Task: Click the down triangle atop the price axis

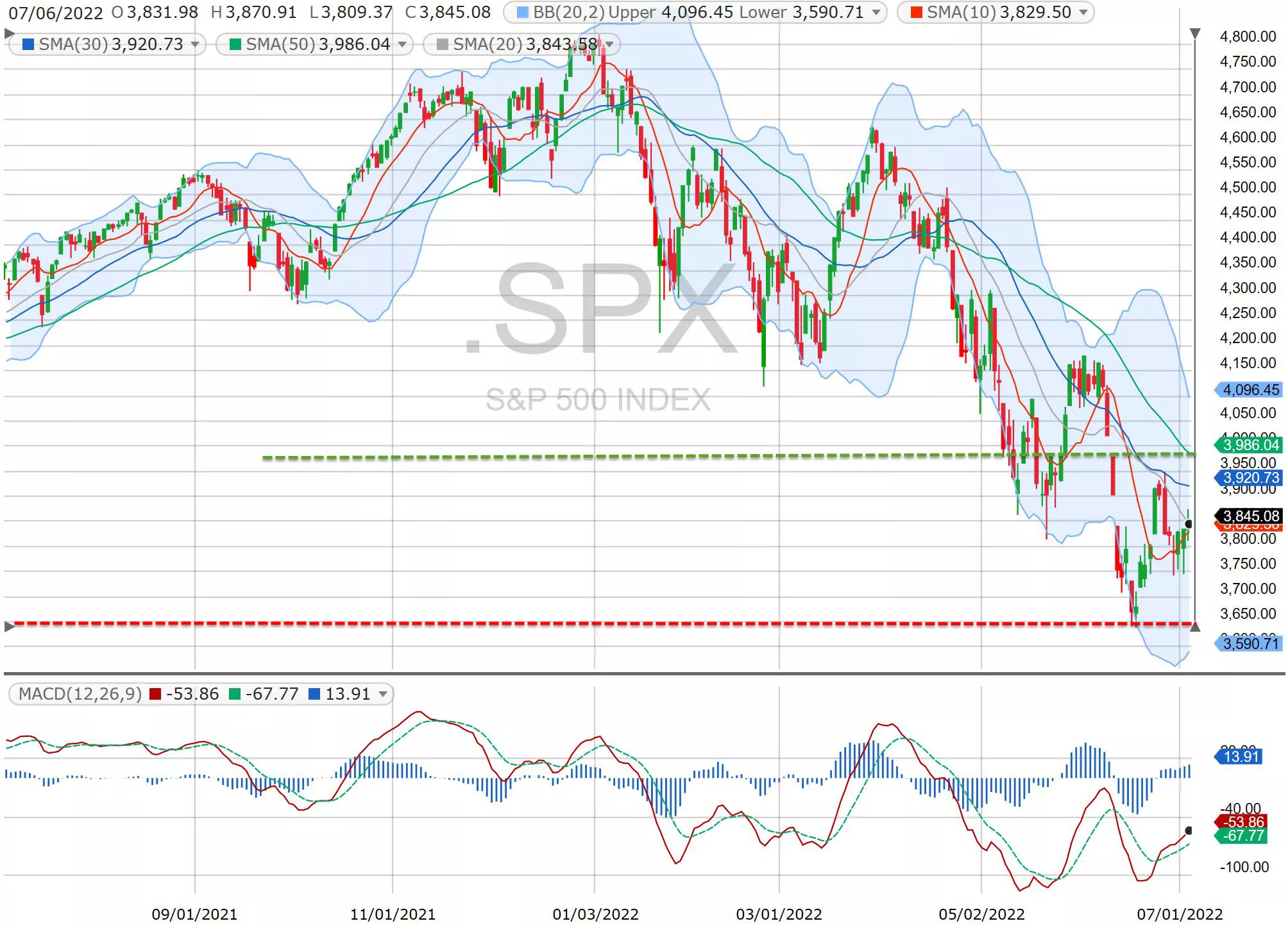Action: (1195, 33)
